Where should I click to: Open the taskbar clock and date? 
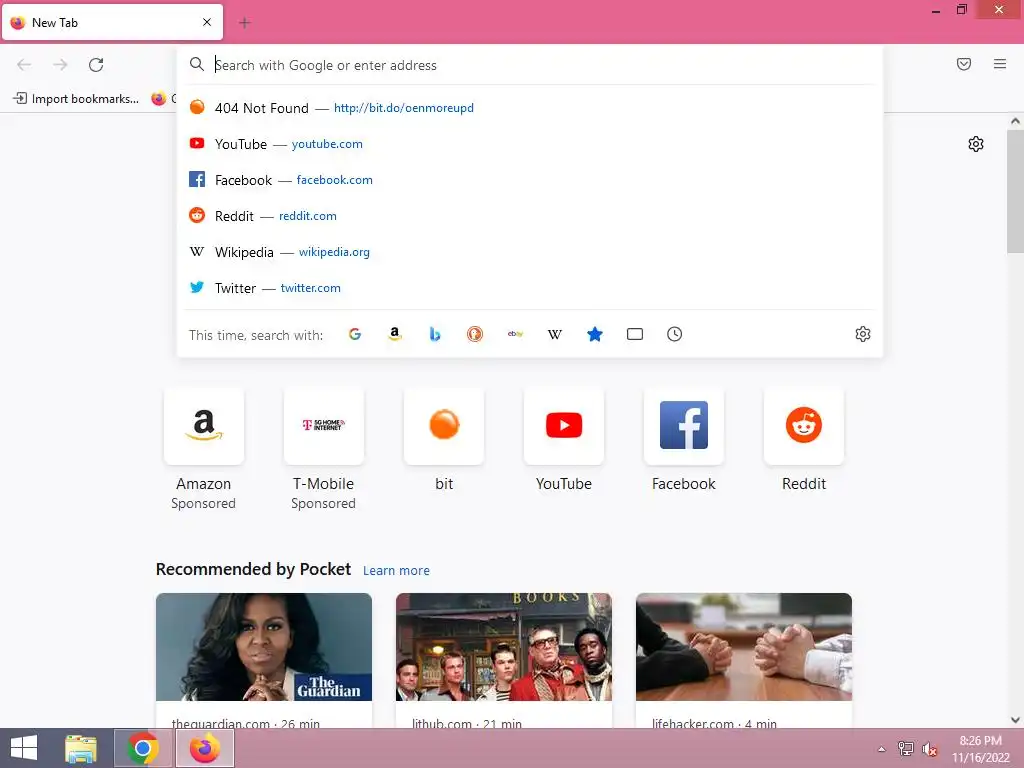[x=981, y=749]
